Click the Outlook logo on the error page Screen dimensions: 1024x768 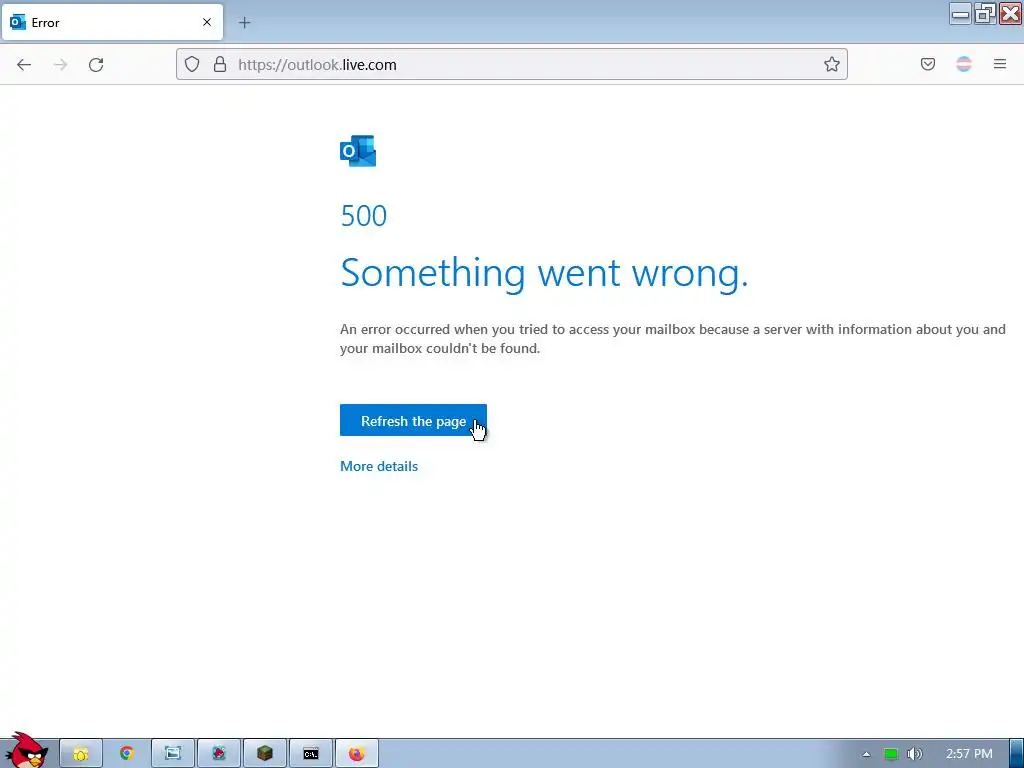358,151
